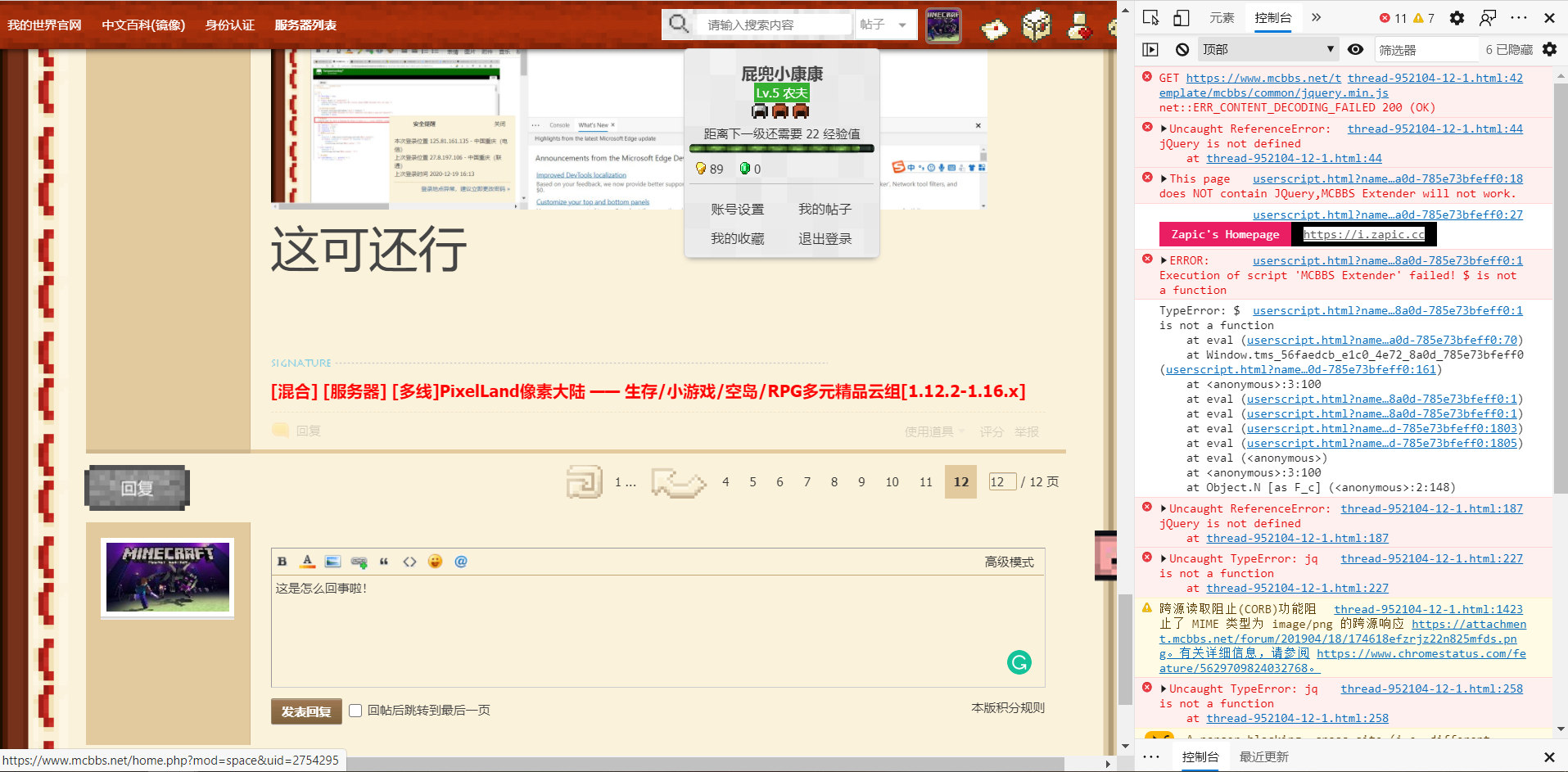Viewport: 1568px width, 772px height.
Task: Click the green Grammarly icon in reply box
Action: (1019, 662)
